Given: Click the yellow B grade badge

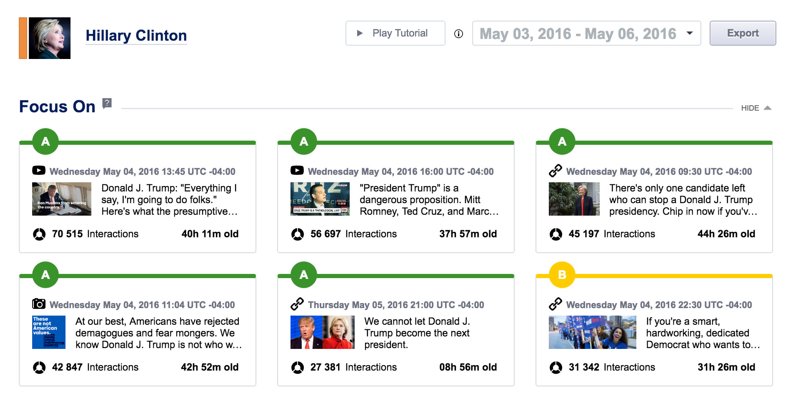Looking at the screenshot, I should pos(562,275).
